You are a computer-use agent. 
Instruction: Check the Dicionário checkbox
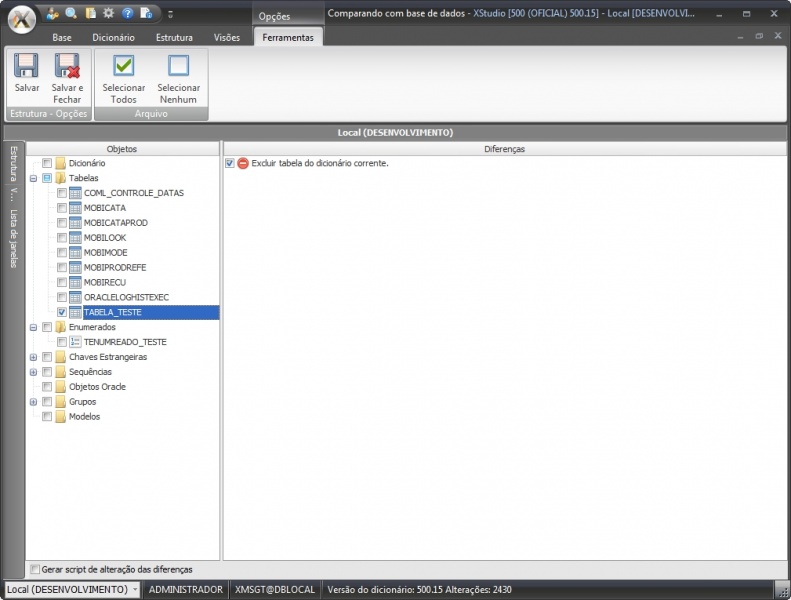pyautogui.click(x=47, y=163)
